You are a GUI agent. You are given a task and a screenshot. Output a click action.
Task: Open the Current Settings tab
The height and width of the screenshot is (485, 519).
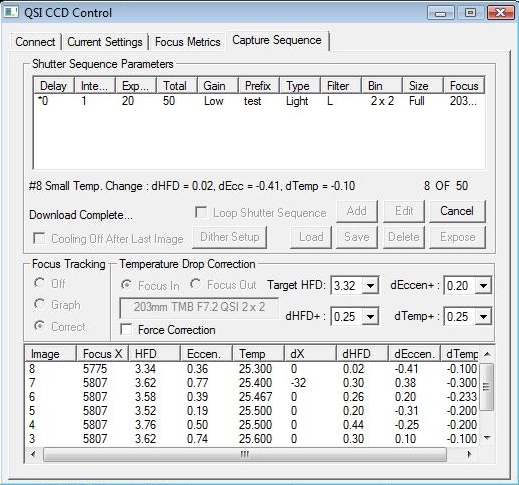105,42
